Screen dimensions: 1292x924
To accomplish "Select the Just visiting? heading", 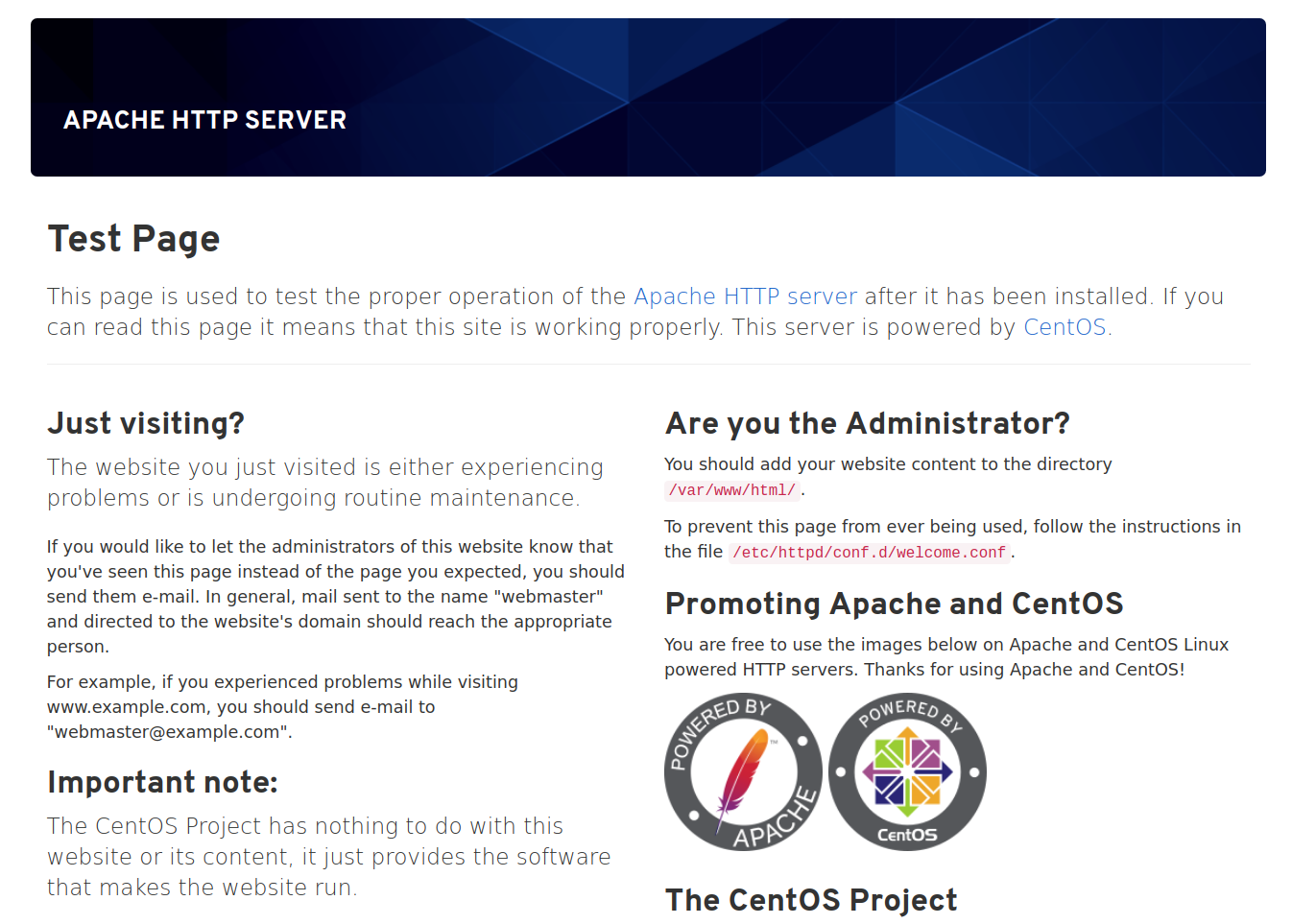I will (x=146, y=423).
